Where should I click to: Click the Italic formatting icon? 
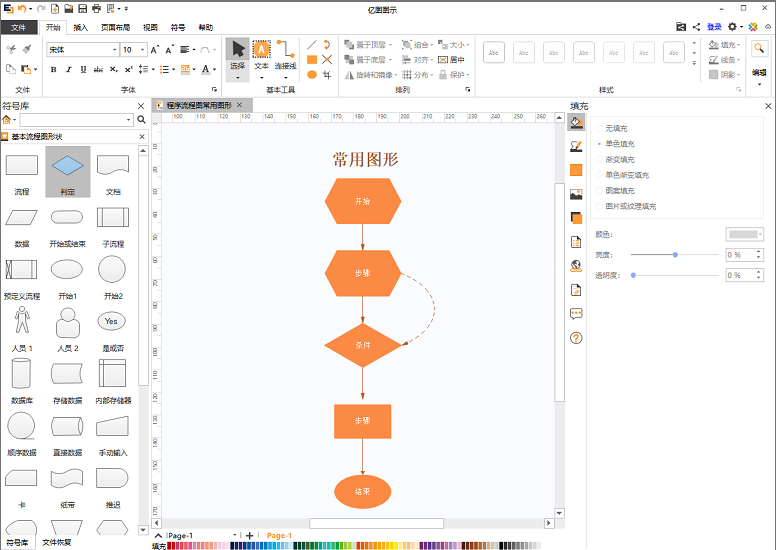[68, 70]
